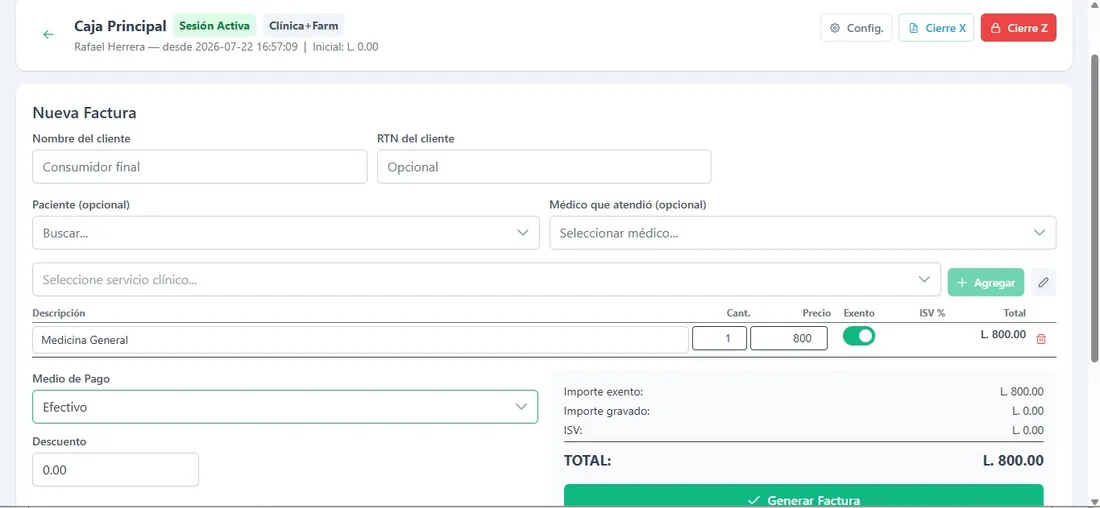The width and height of the screenshot is (1100, 508).
Task: Toggle the Exento switch off
Action: coord(859,336)
